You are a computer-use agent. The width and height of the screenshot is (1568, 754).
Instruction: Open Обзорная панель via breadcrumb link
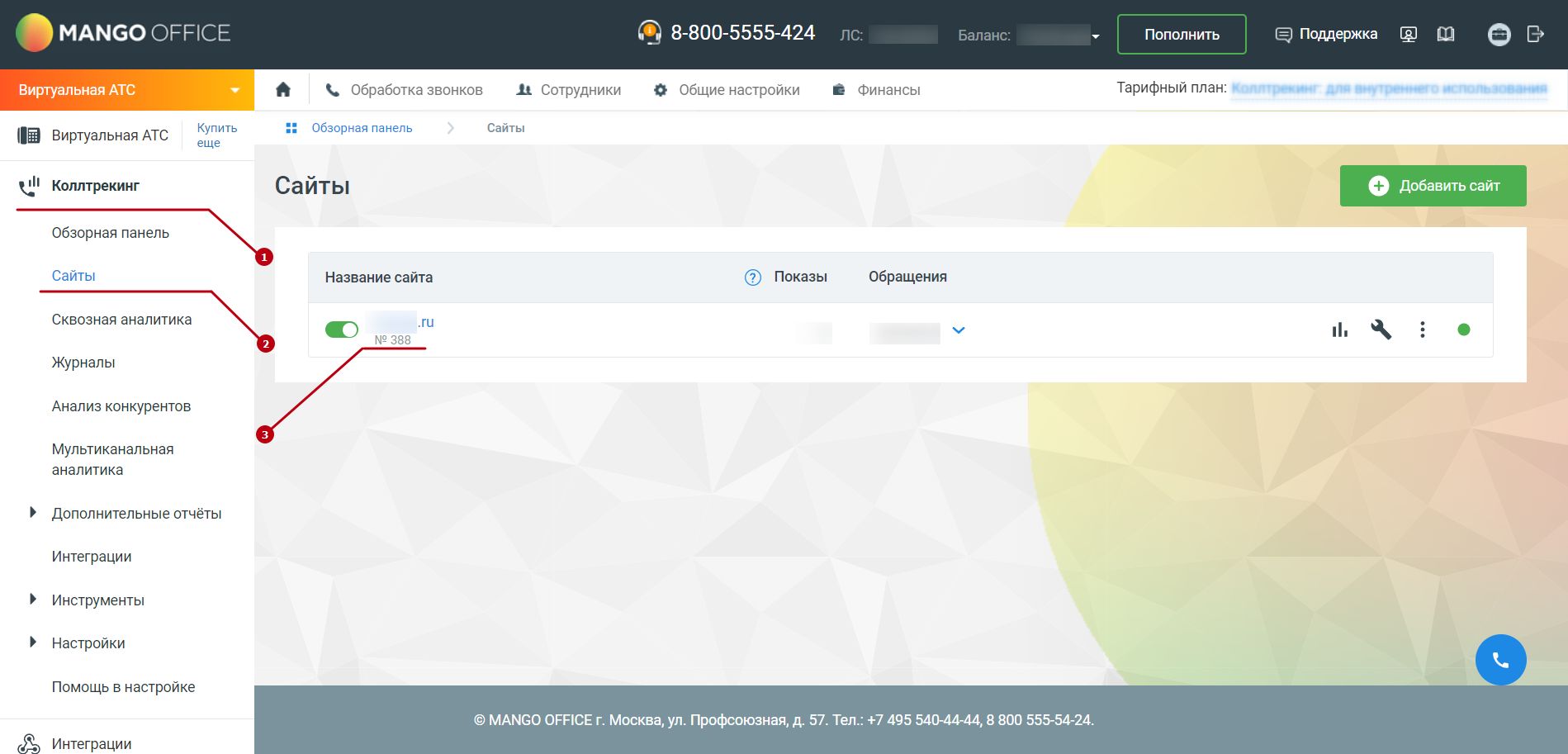click(x=362, y=127)
